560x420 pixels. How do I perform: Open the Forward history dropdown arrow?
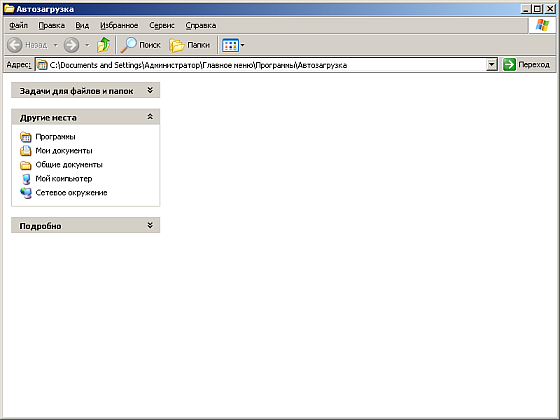(x=87, y=45)
